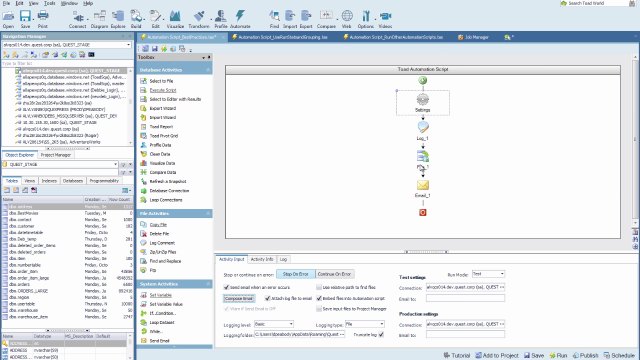Click the Open toolbar icon
This screenshot has height=360, width=640.
tap(8, 19)
